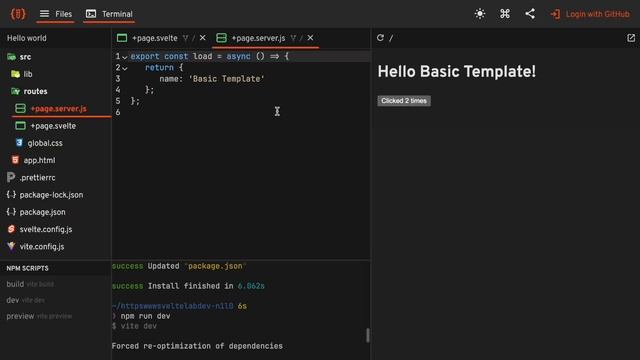Open the command palette icon
Image resolution: width=640 pixels, height=360 pixels.
[x=505, y=14]
